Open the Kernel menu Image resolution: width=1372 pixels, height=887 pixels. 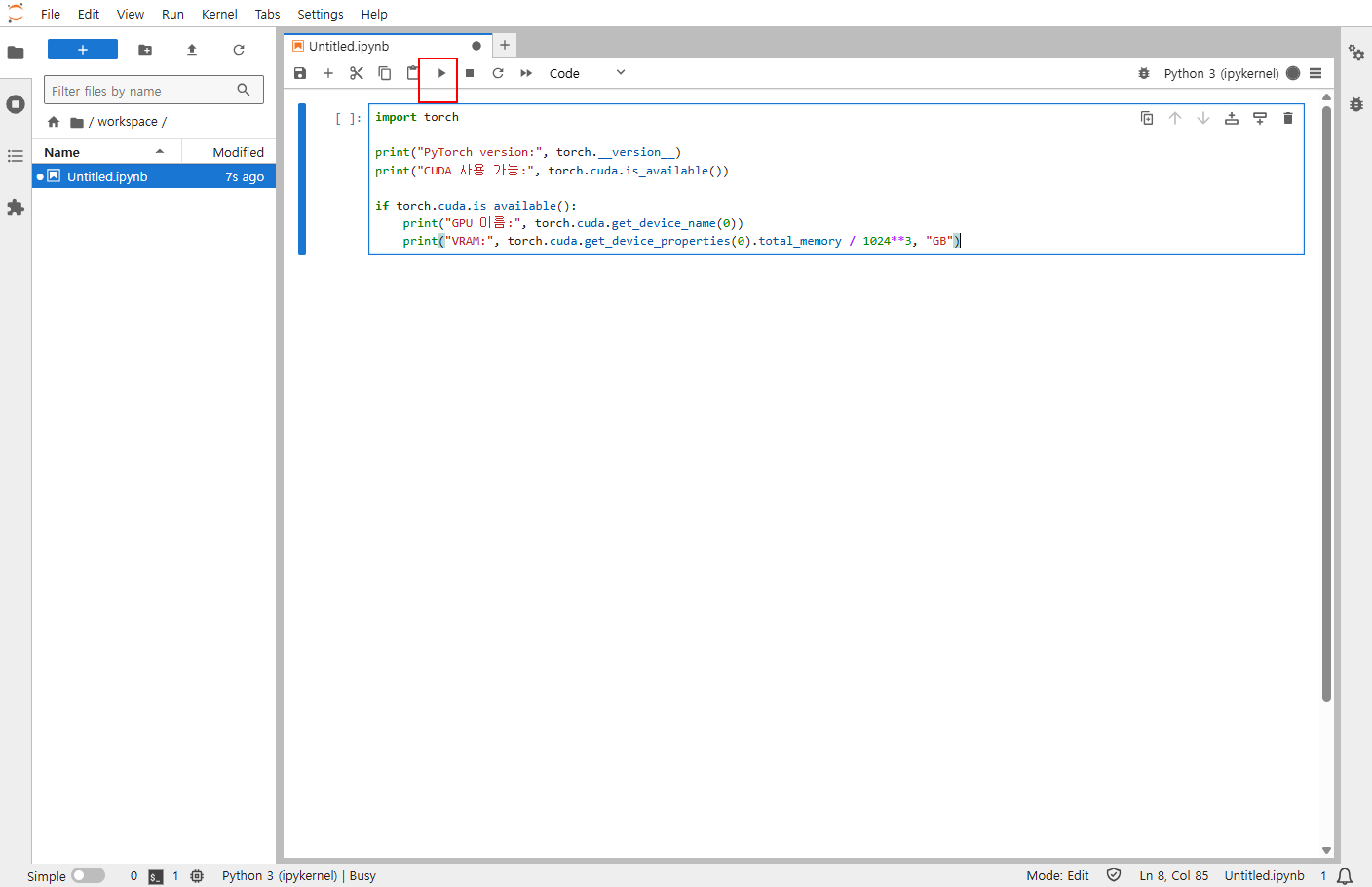point(219,14)
